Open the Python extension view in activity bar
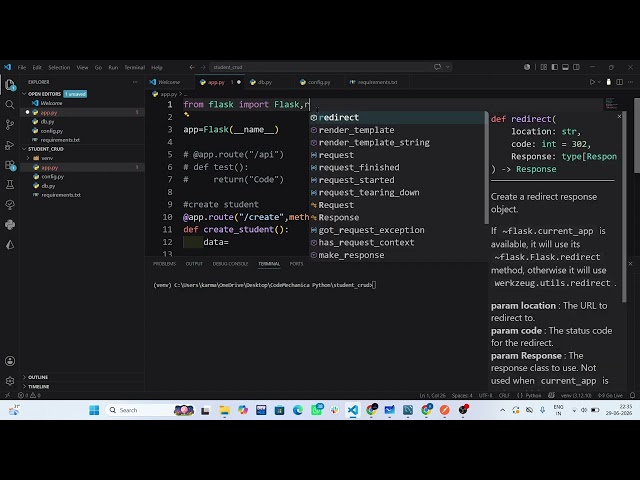The image size is (640, 480). pyautogui.click(x=10, y=224)
